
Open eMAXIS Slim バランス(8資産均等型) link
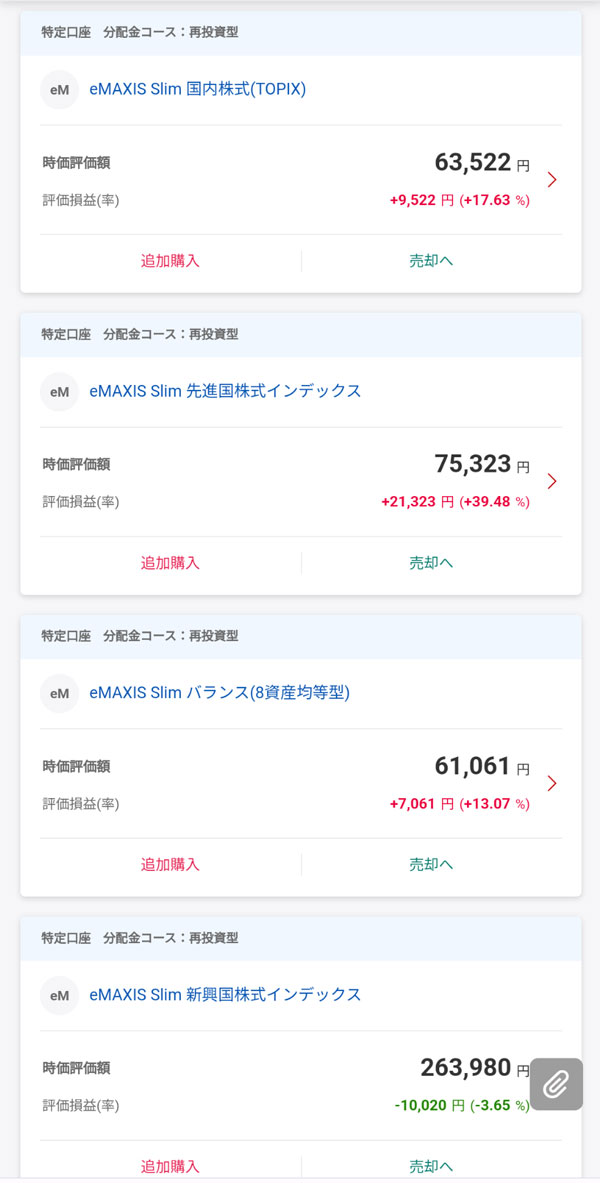[219, 693]
